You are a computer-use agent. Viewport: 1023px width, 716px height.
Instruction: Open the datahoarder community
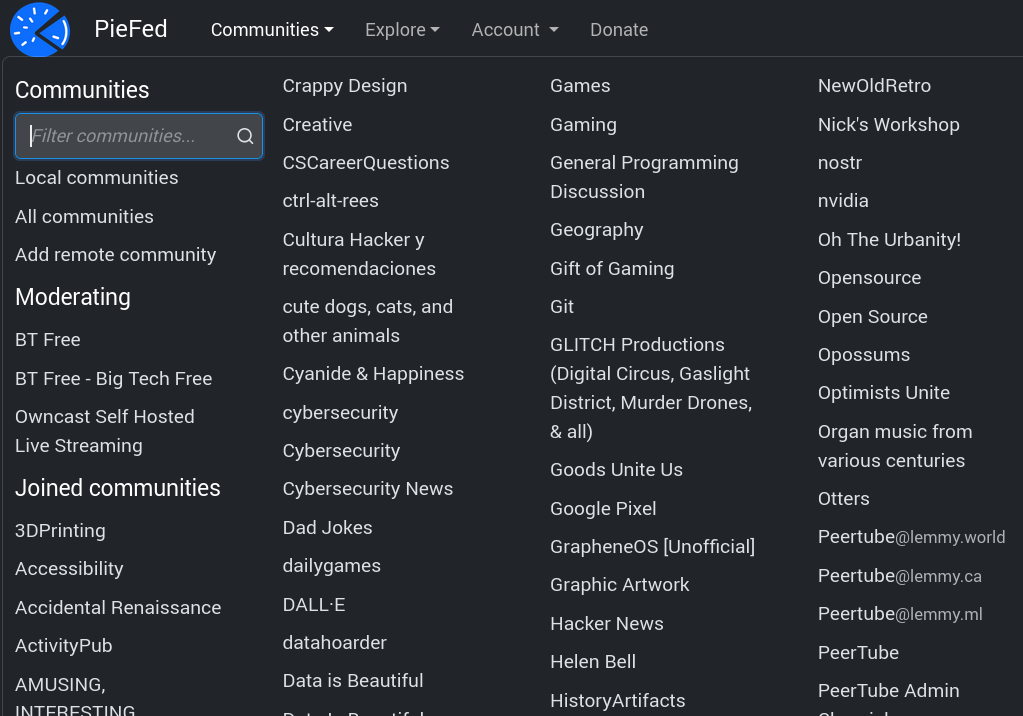[x=335, y=643]
